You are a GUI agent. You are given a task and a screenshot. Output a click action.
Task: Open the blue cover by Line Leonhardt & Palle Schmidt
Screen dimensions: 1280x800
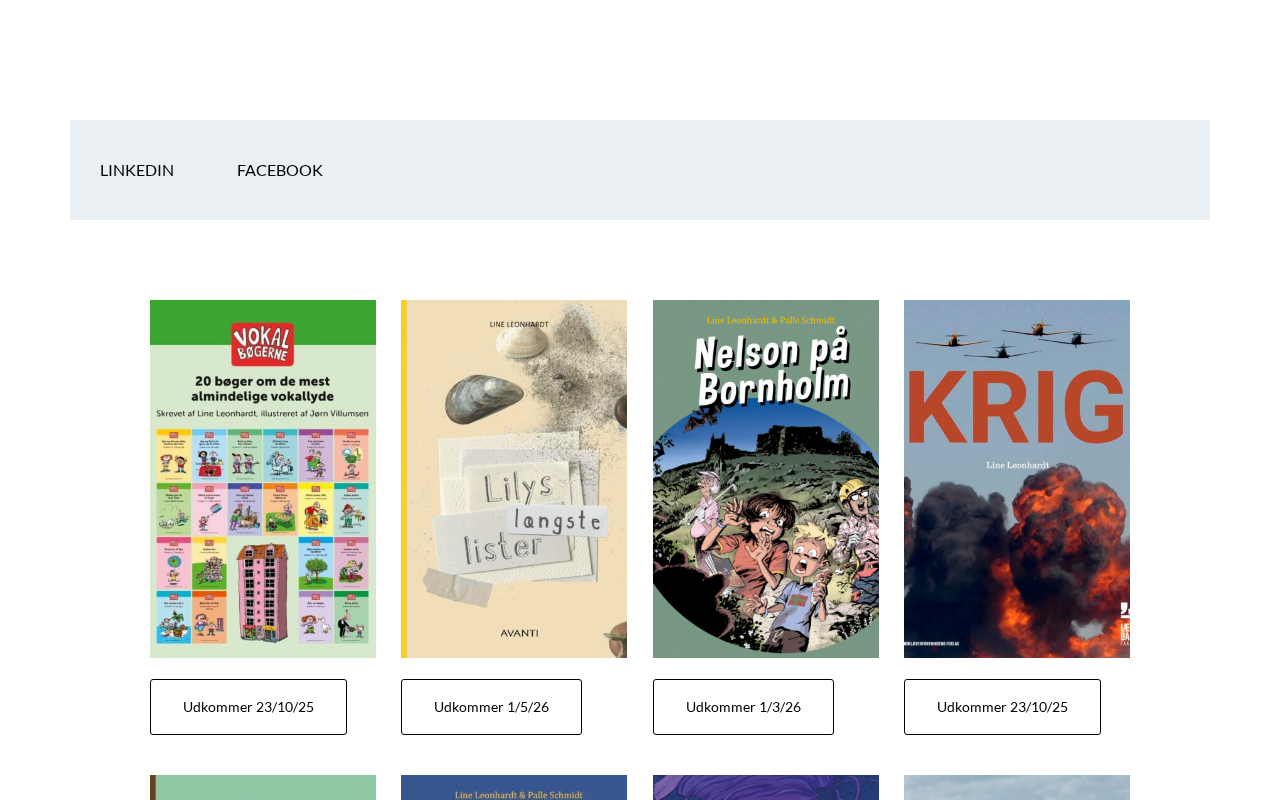click(514, 788)
